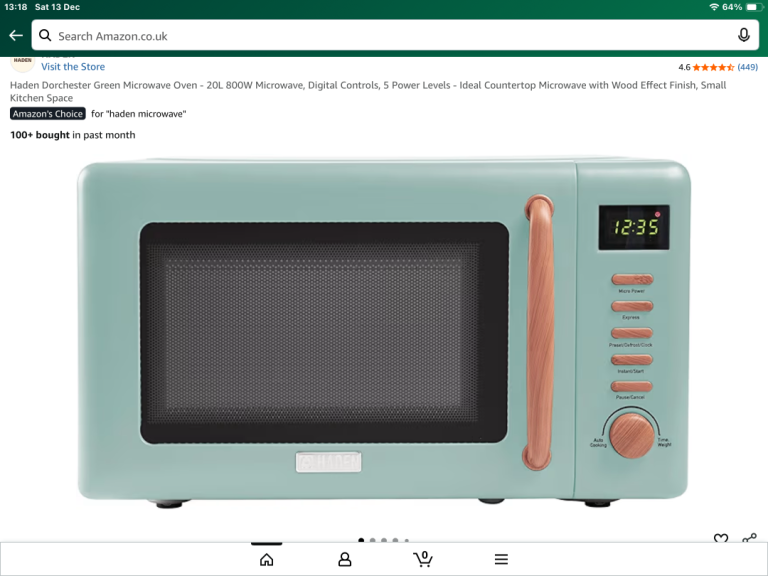The width and height of the screenshot is (768, 576).
Task: Open the hamburger menu tab
Action: (501, 559)
